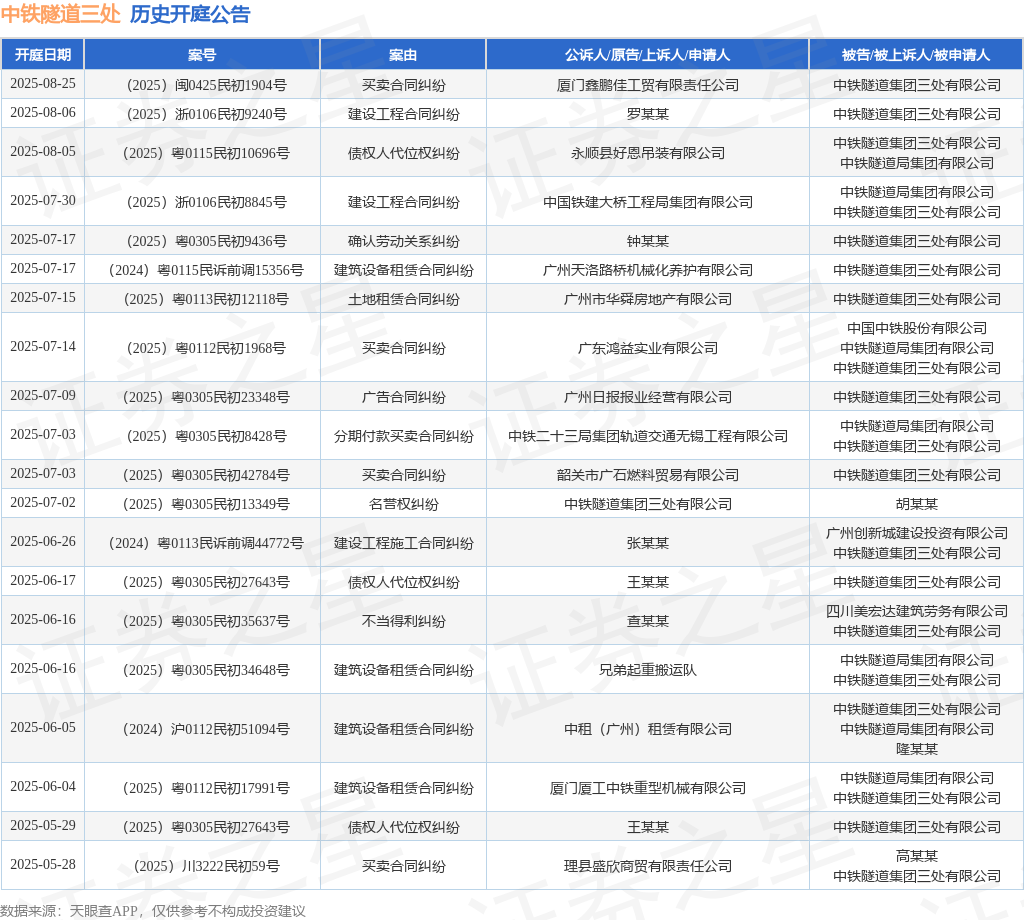Select the date cell 2025-08-25
Image resolution: width=1024 pixels, height=920 pixels.
click(43, 84)
